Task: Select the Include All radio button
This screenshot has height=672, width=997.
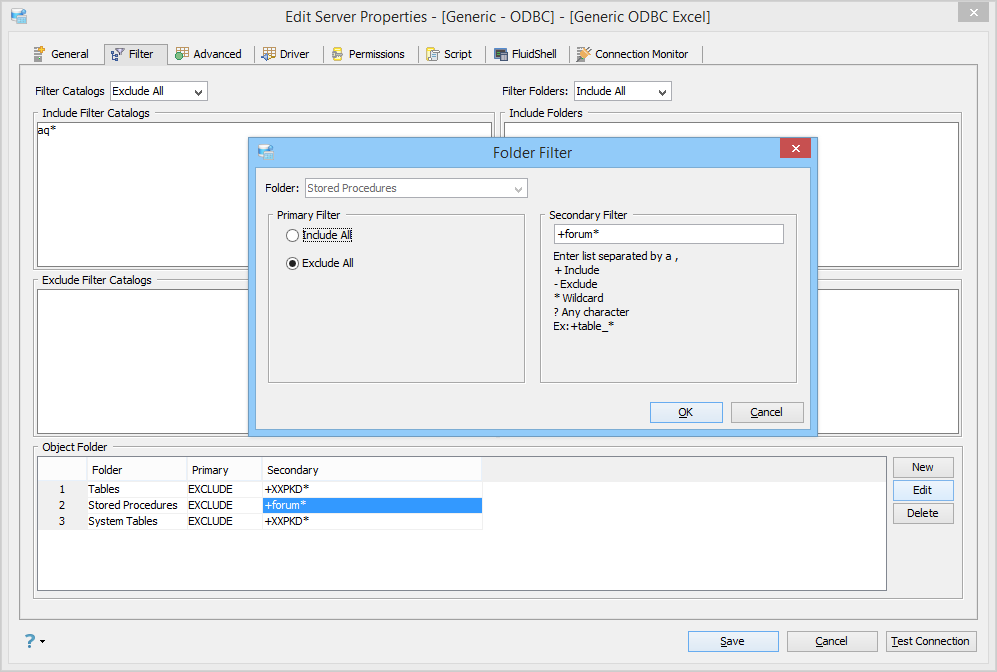Action: pyautogui.click(x=292, y=235)
